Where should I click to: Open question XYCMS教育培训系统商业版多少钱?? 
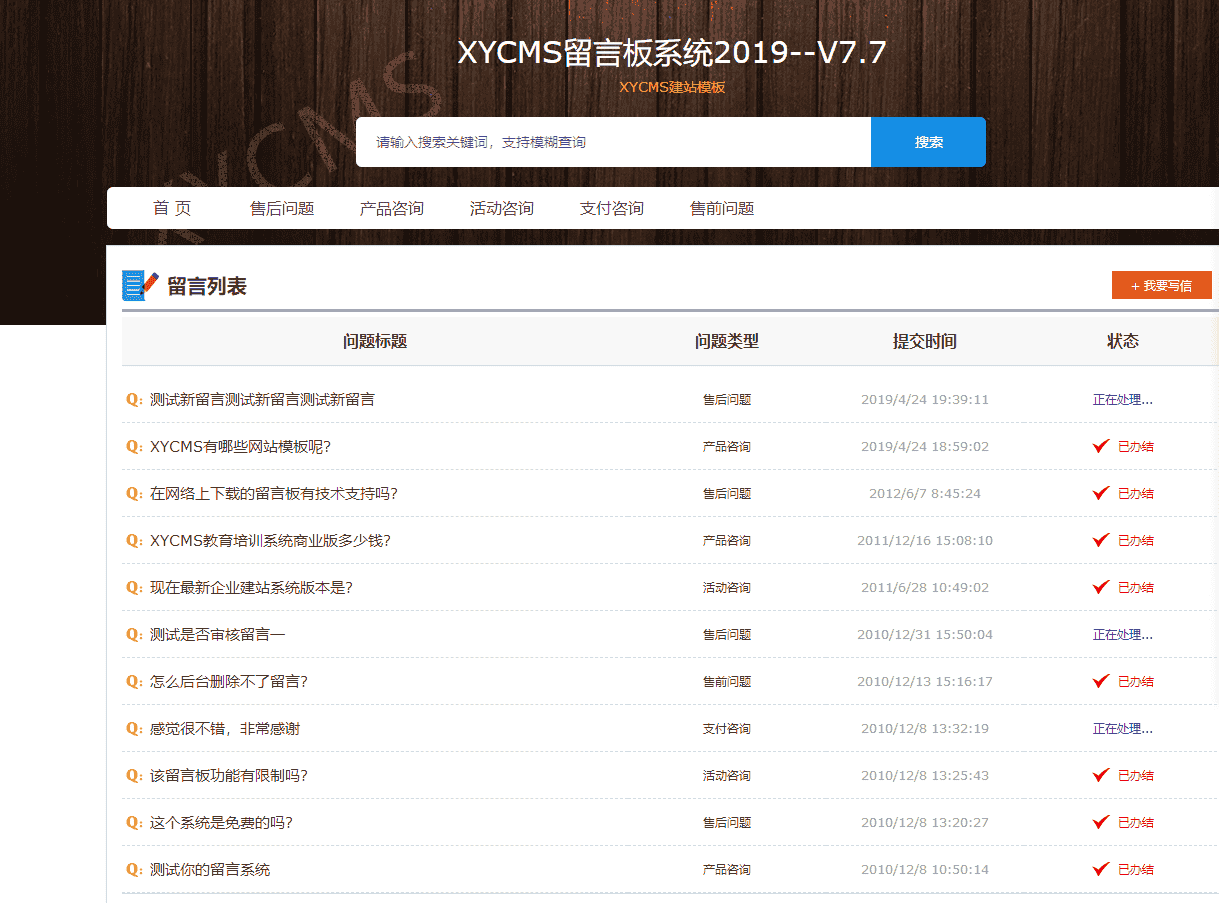[x=270, y=541]
